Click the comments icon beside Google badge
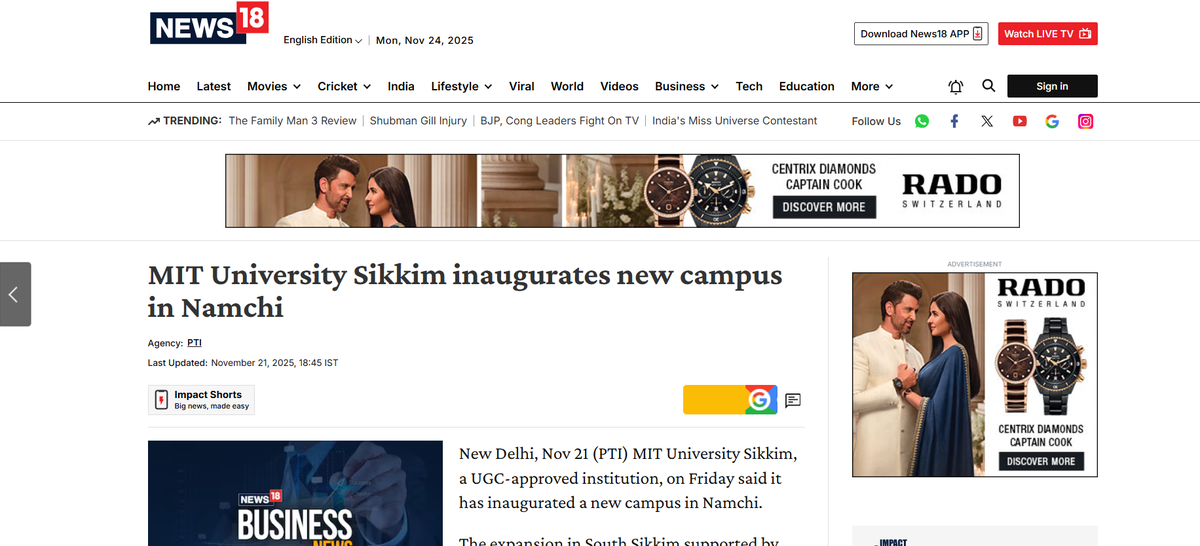Screen dimensions: 1200x546 (793, 400)
